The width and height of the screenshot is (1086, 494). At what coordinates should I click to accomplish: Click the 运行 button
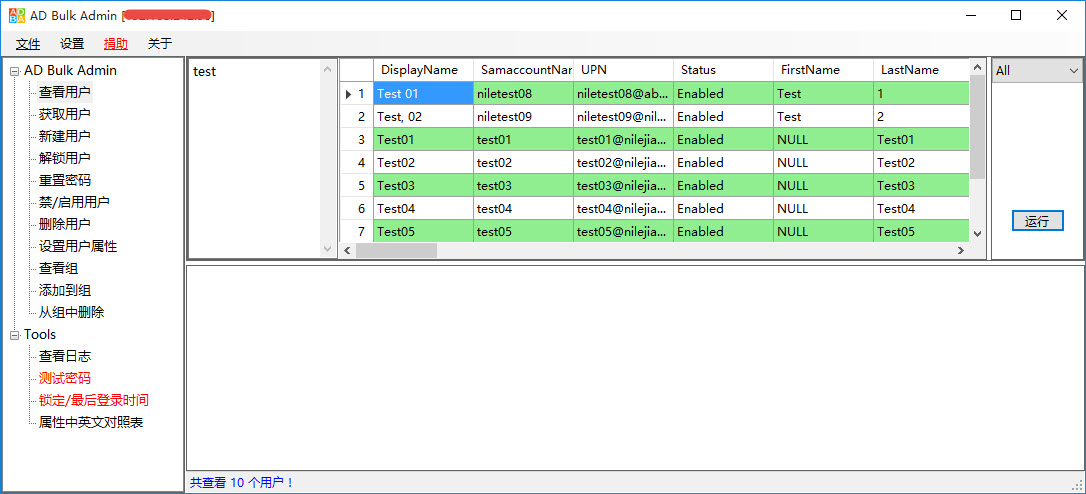tap(1037, 221)
